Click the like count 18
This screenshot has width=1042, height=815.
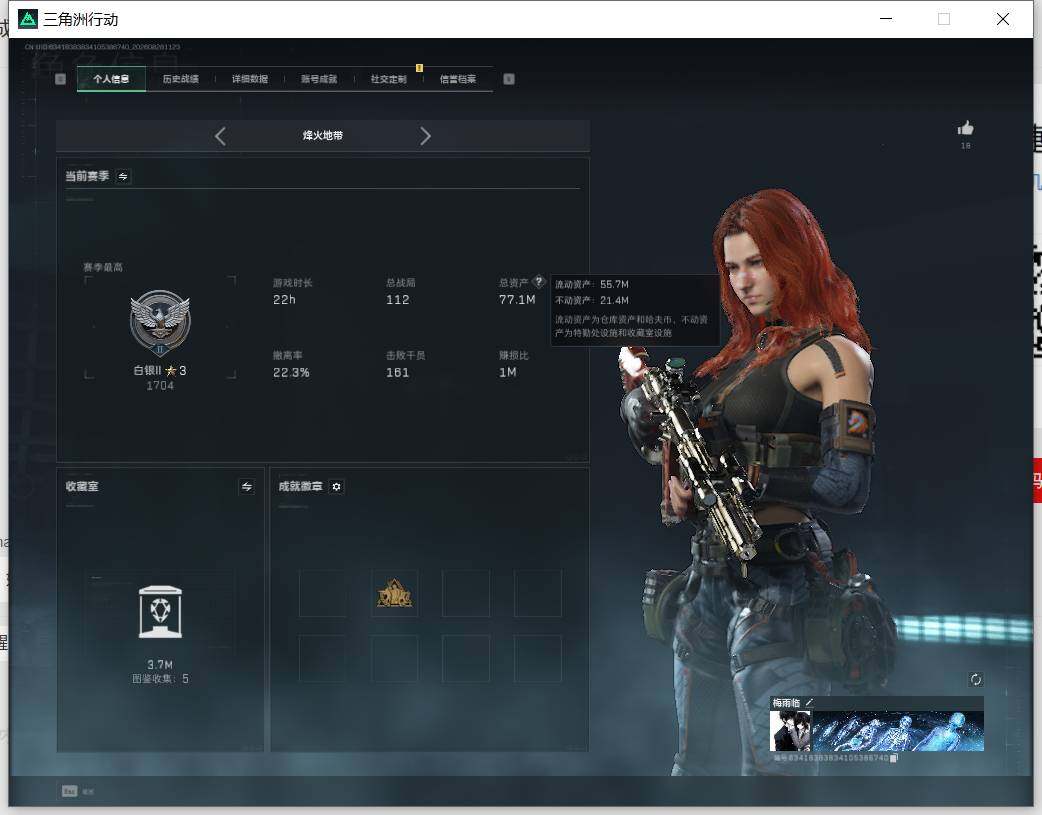[966, 146]
